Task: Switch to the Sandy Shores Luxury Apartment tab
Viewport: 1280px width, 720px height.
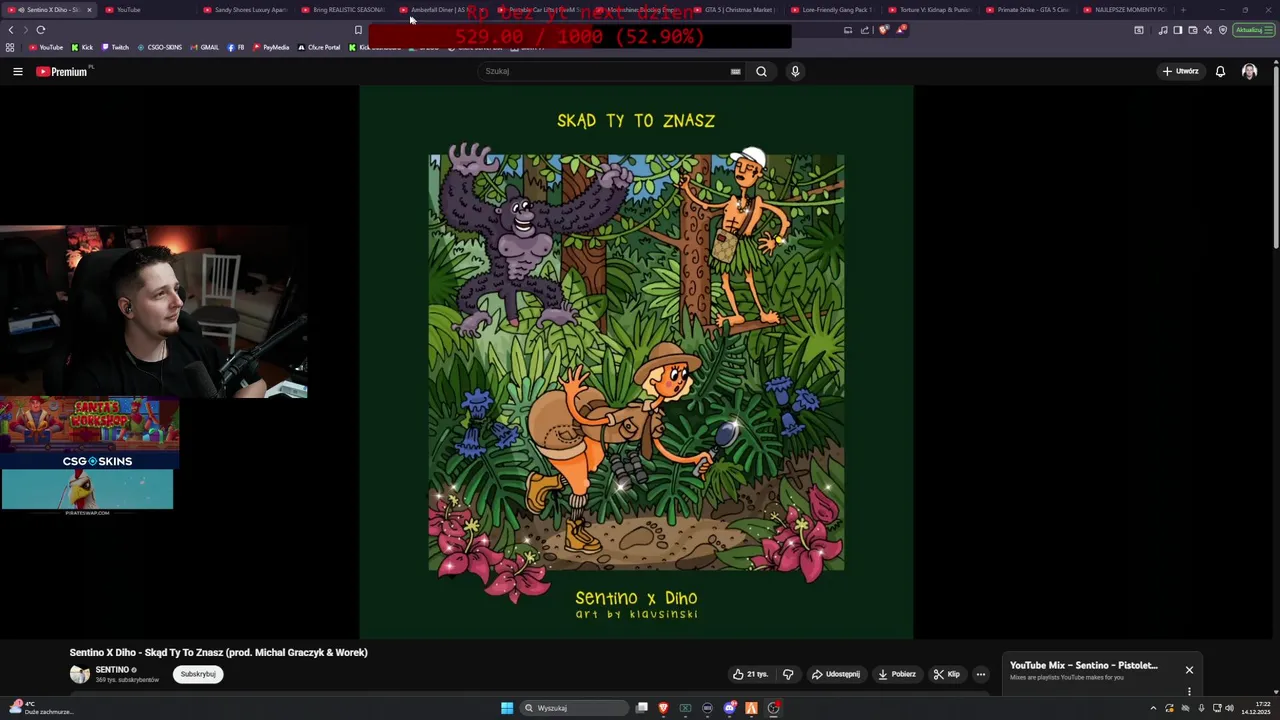Action: 245,10
